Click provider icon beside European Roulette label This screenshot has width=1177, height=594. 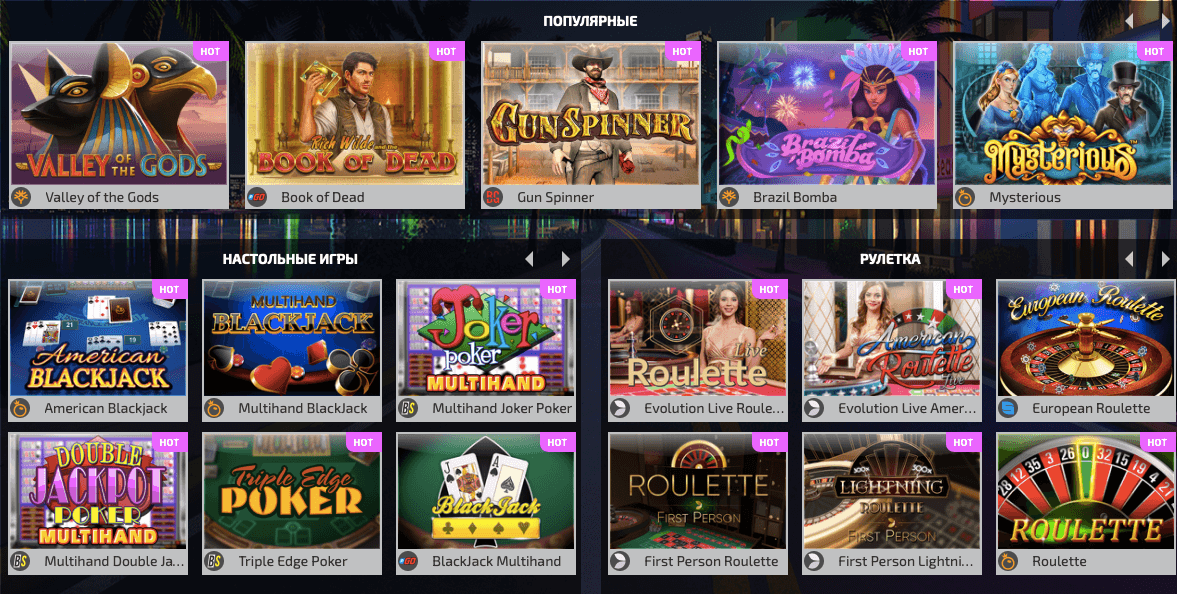click(x=1007, y=409)
